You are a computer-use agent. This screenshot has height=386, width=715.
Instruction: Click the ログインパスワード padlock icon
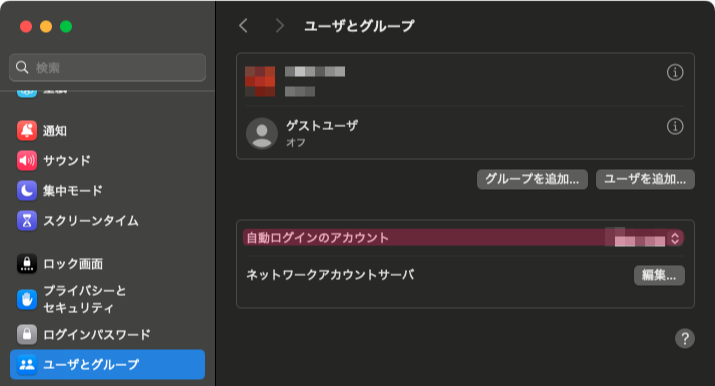coord(27,335)
